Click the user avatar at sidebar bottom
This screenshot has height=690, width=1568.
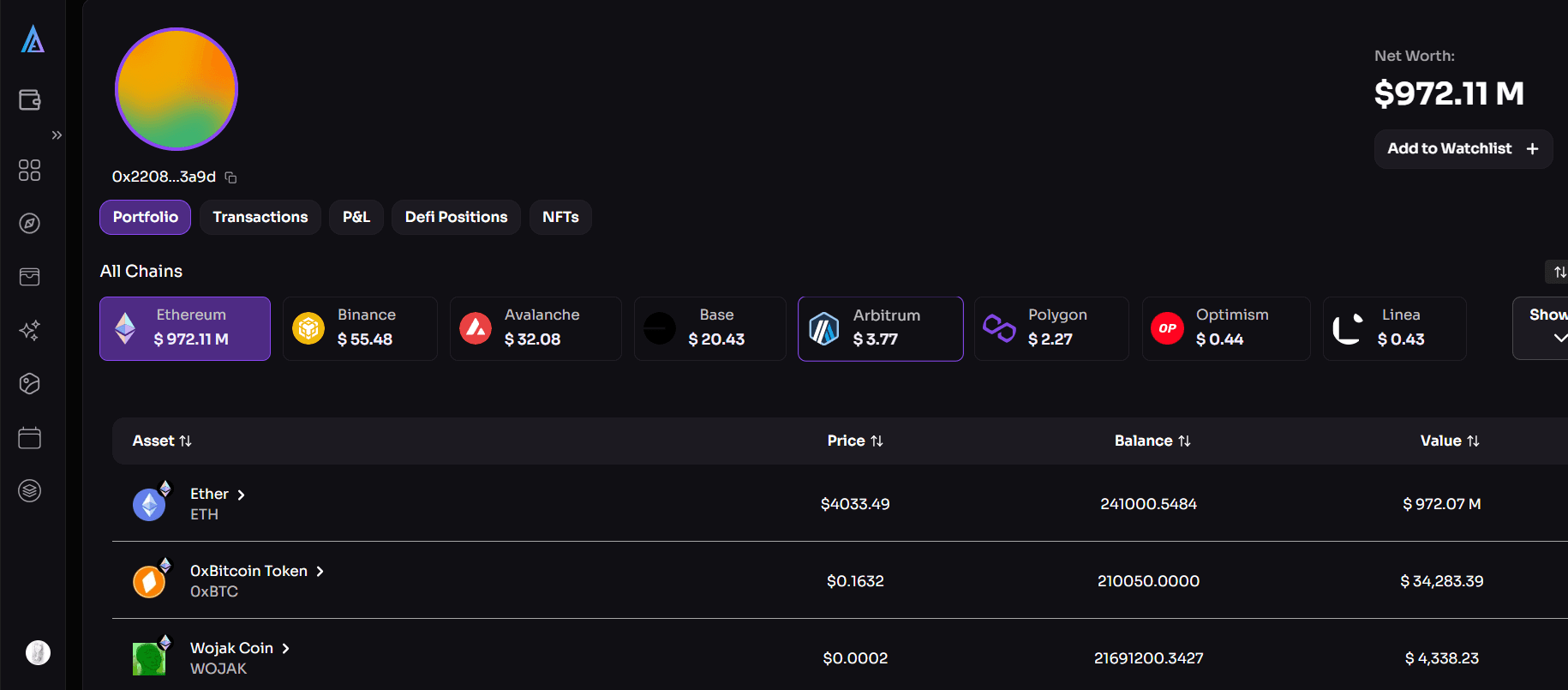[x=38, y=652]
